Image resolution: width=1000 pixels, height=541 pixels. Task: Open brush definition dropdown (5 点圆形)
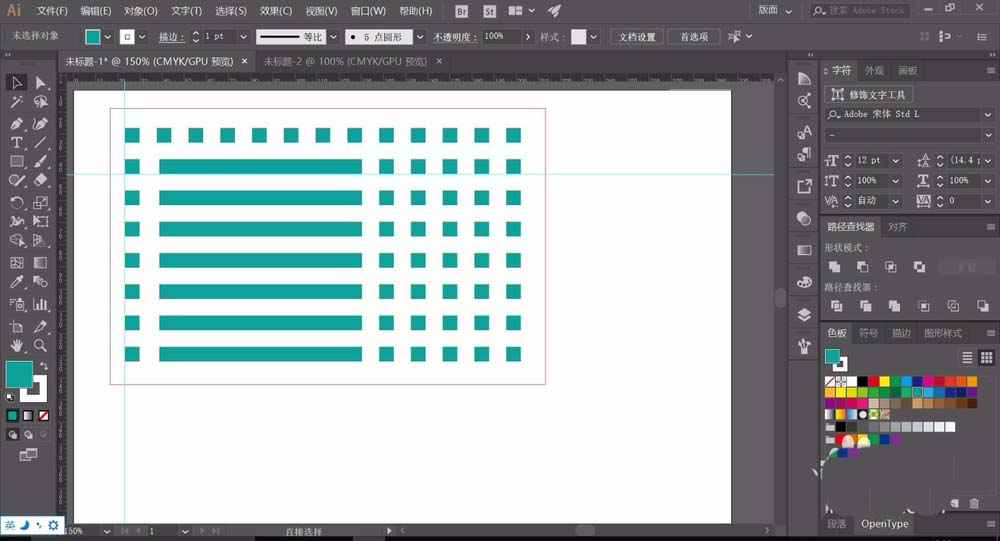pyautogui.click(x=420, y=37)
